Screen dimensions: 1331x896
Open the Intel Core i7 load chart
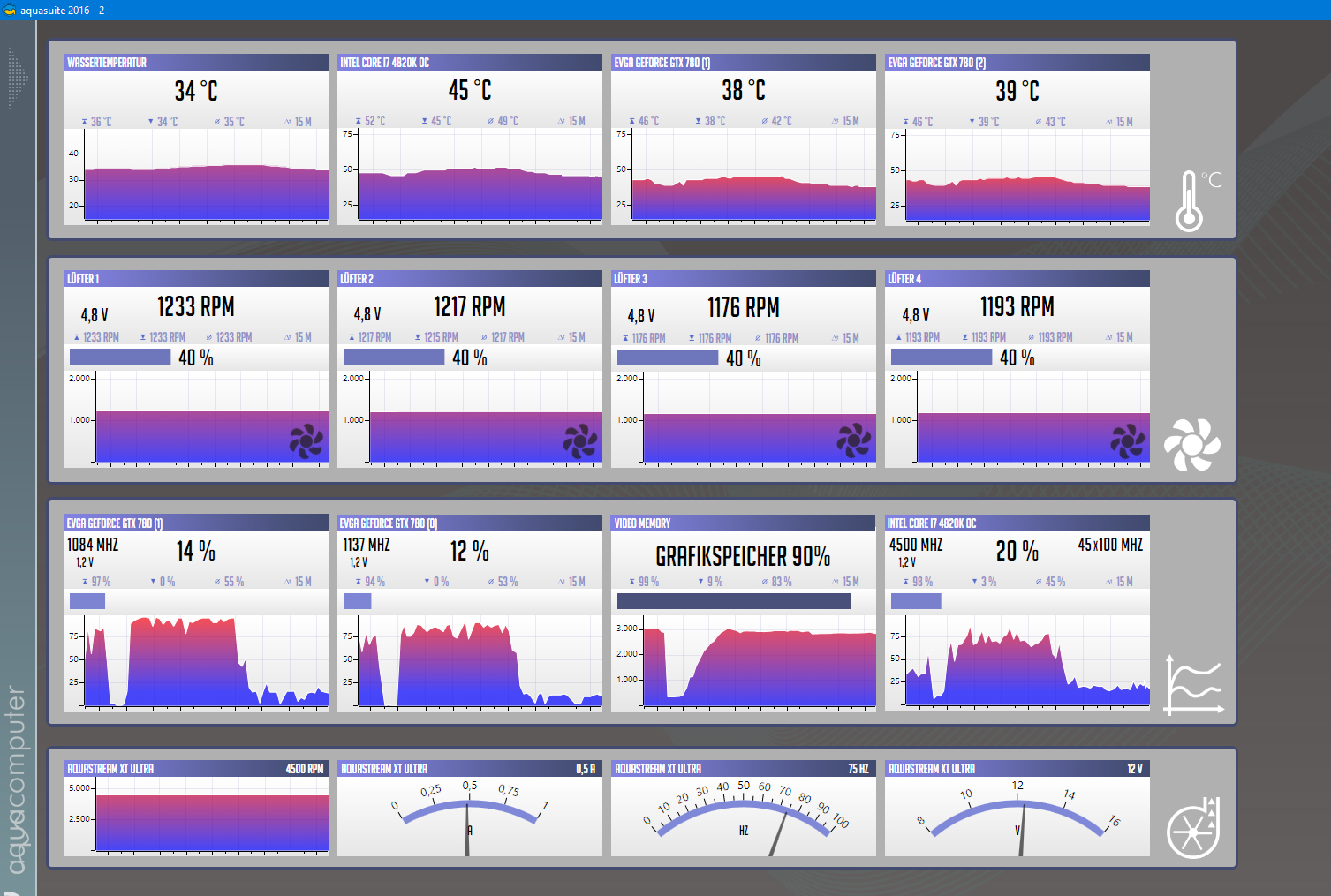(1017, 664)
